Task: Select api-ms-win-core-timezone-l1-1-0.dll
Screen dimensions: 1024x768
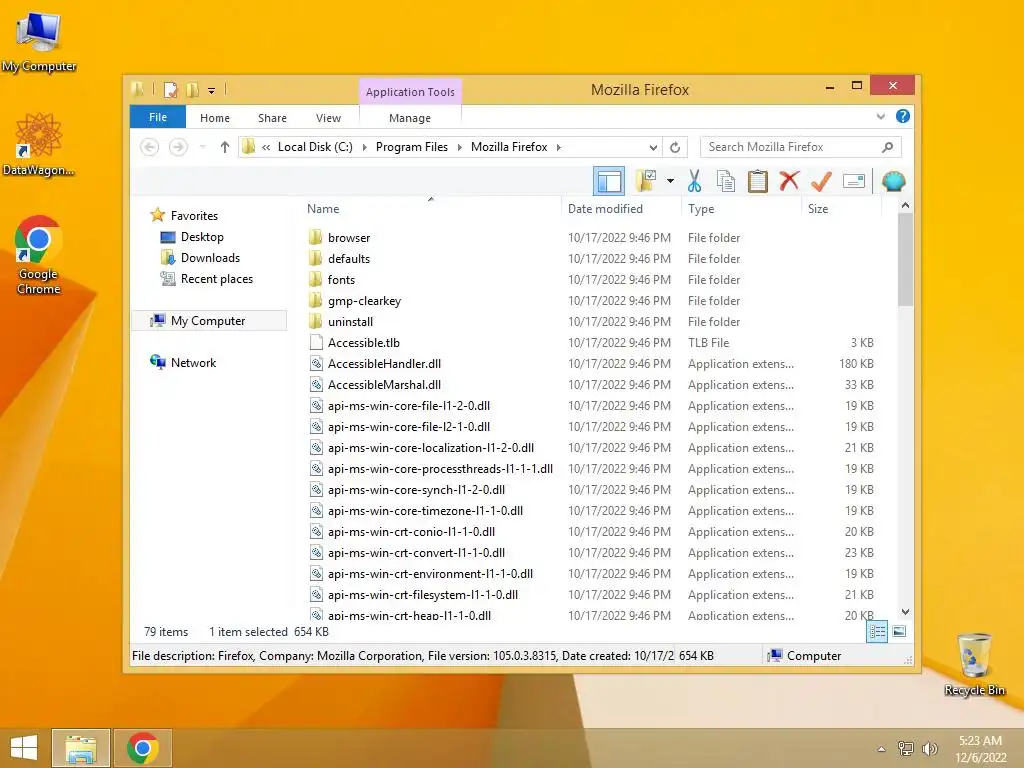Action: 425,511
